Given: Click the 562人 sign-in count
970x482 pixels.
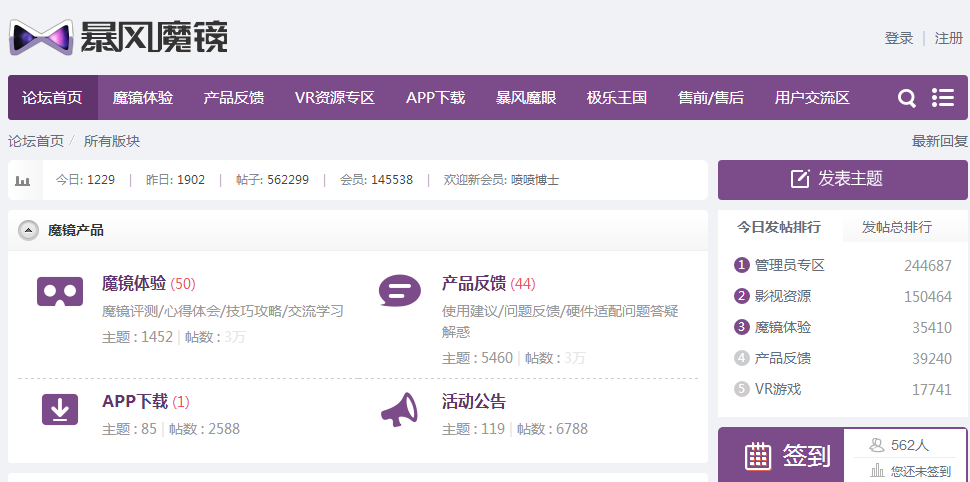Looking at the screenshot, I should (910, 445).
